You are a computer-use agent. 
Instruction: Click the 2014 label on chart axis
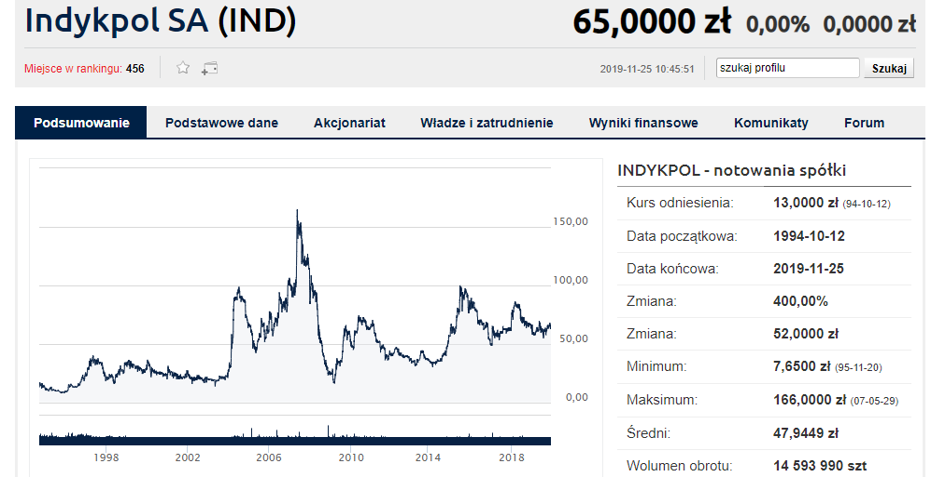pyautogui.click(x=428, y=458)
